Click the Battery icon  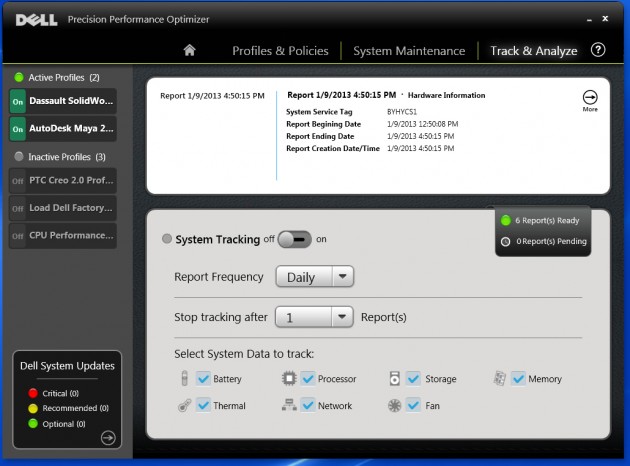click(184, 378)
